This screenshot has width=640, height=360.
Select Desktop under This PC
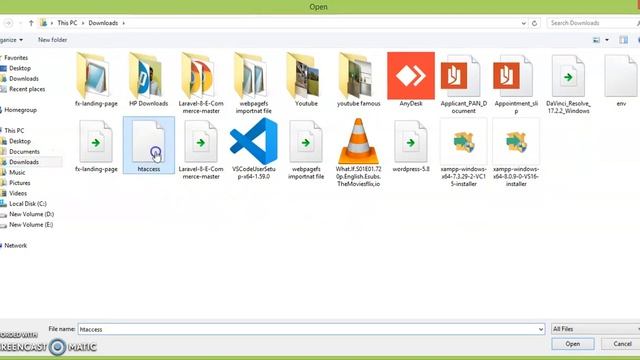[20, 141]
